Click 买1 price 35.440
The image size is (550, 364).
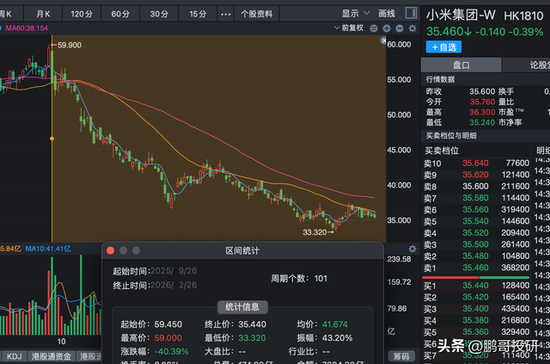475,285
